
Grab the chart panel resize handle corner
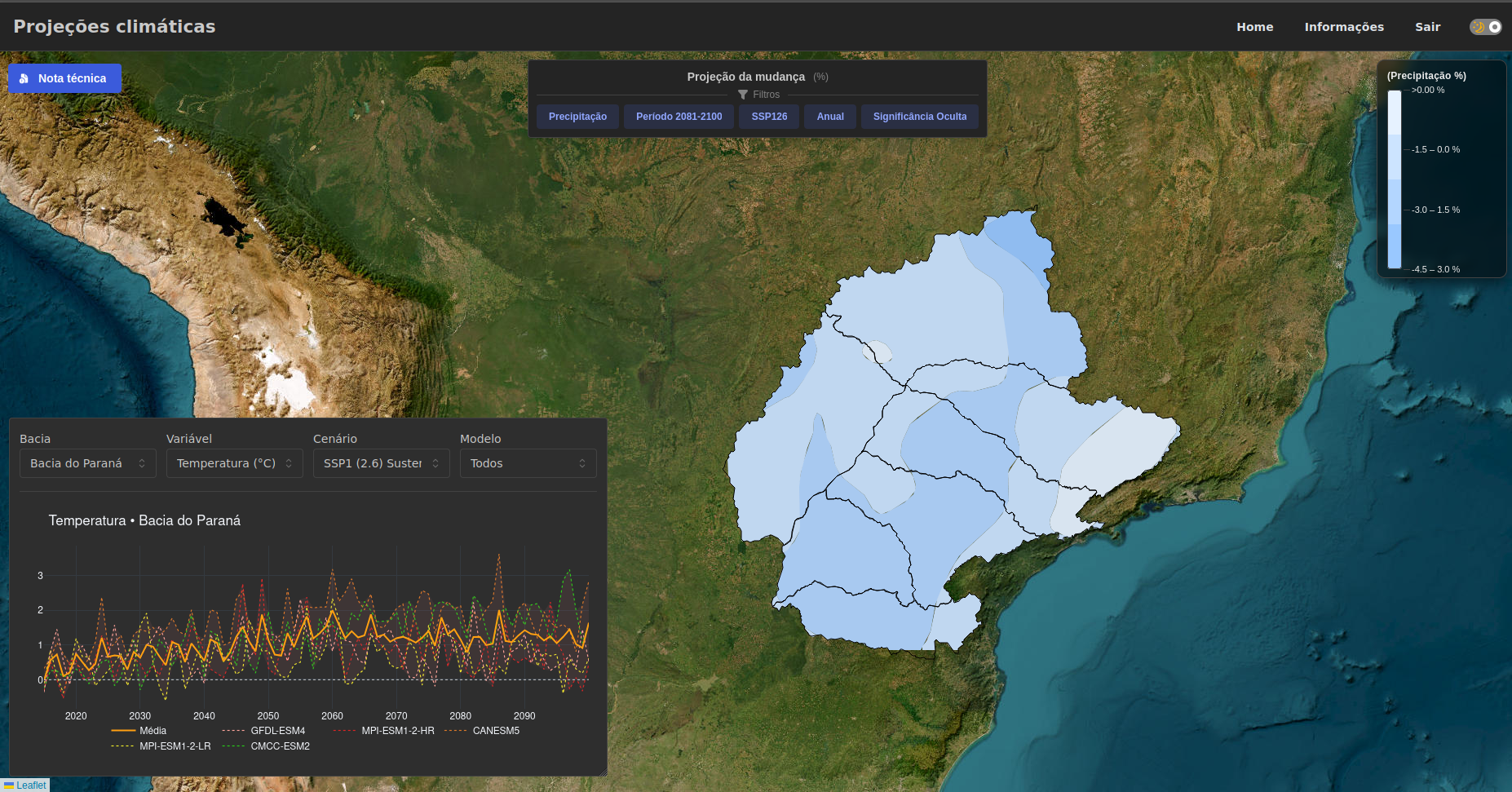pos(603,772)
